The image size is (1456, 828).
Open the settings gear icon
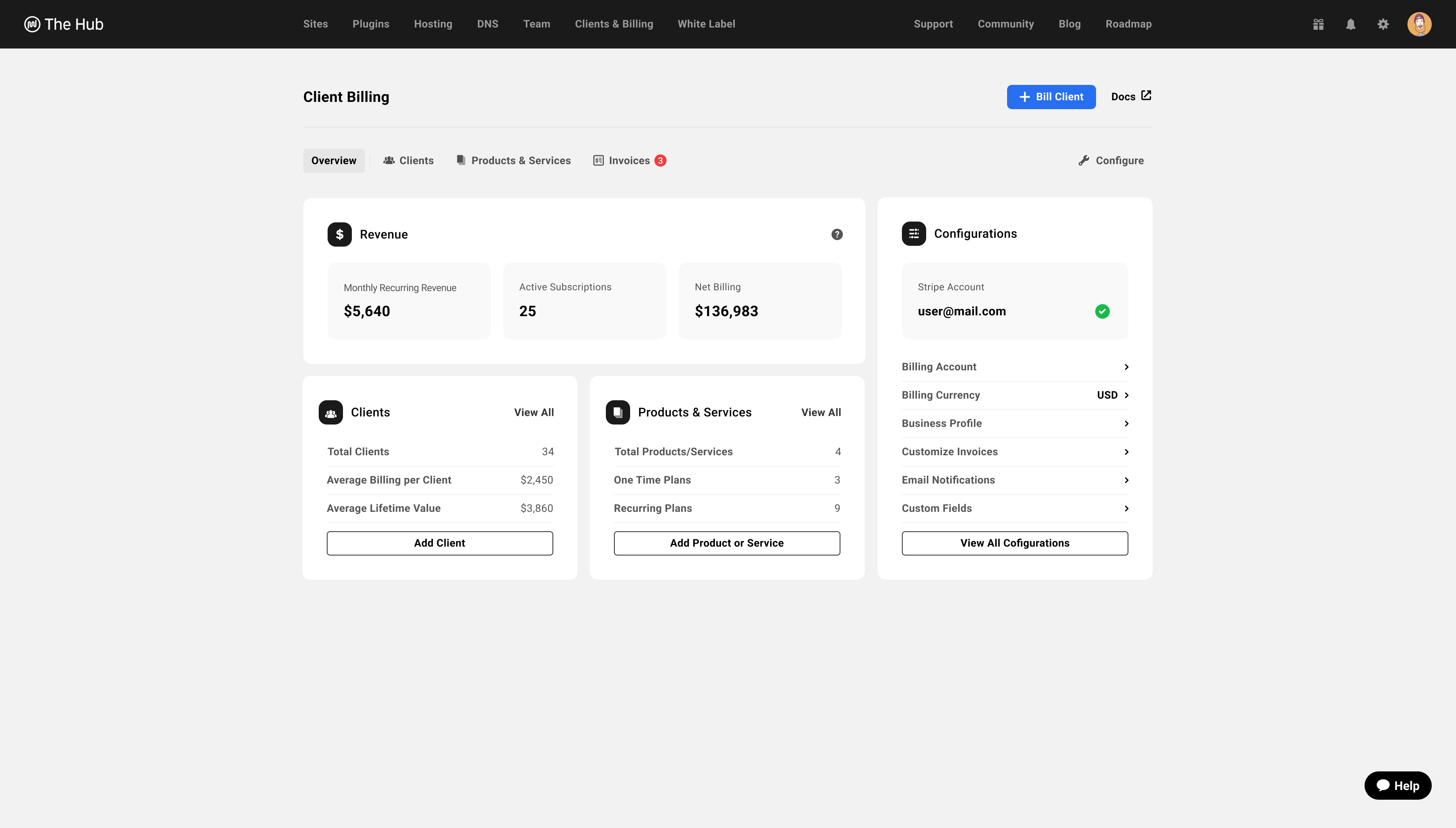click(1383, 24)
